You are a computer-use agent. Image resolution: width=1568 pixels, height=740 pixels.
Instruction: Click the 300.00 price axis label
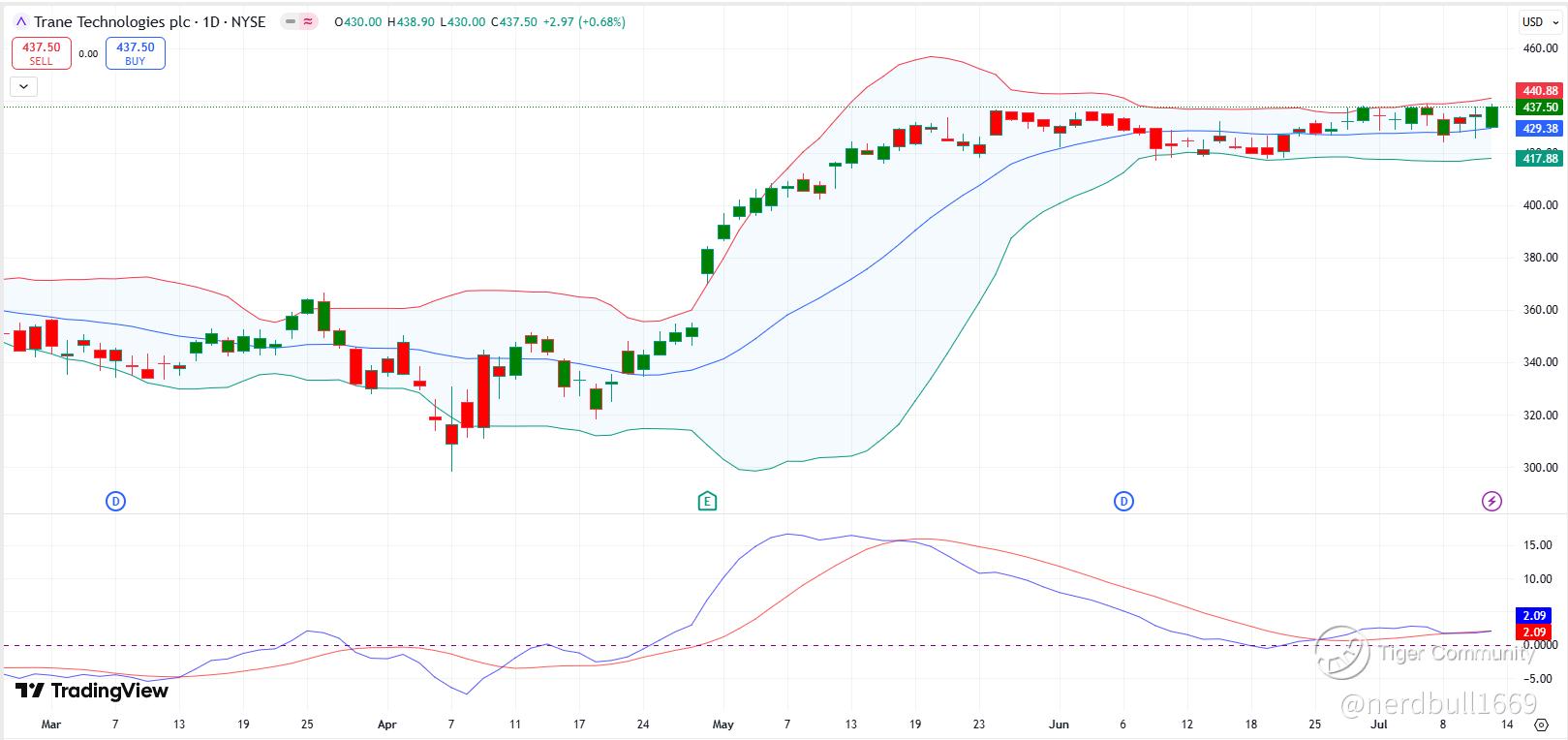click(1540, 468)
